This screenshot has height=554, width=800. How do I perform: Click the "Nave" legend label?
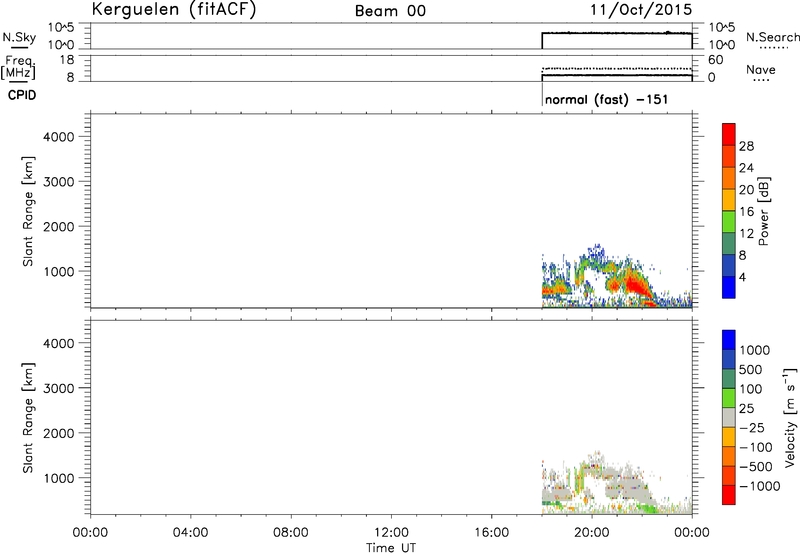[761, 70]
